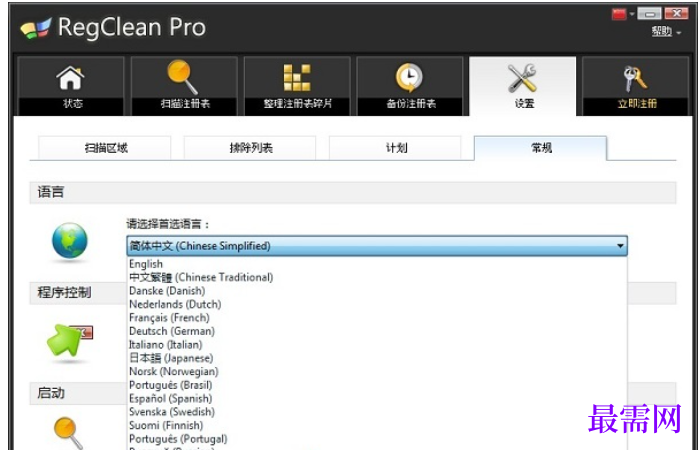700x450 pixels.
Task: Click the RegClean Pro logo icon
Action: (36, 28)
